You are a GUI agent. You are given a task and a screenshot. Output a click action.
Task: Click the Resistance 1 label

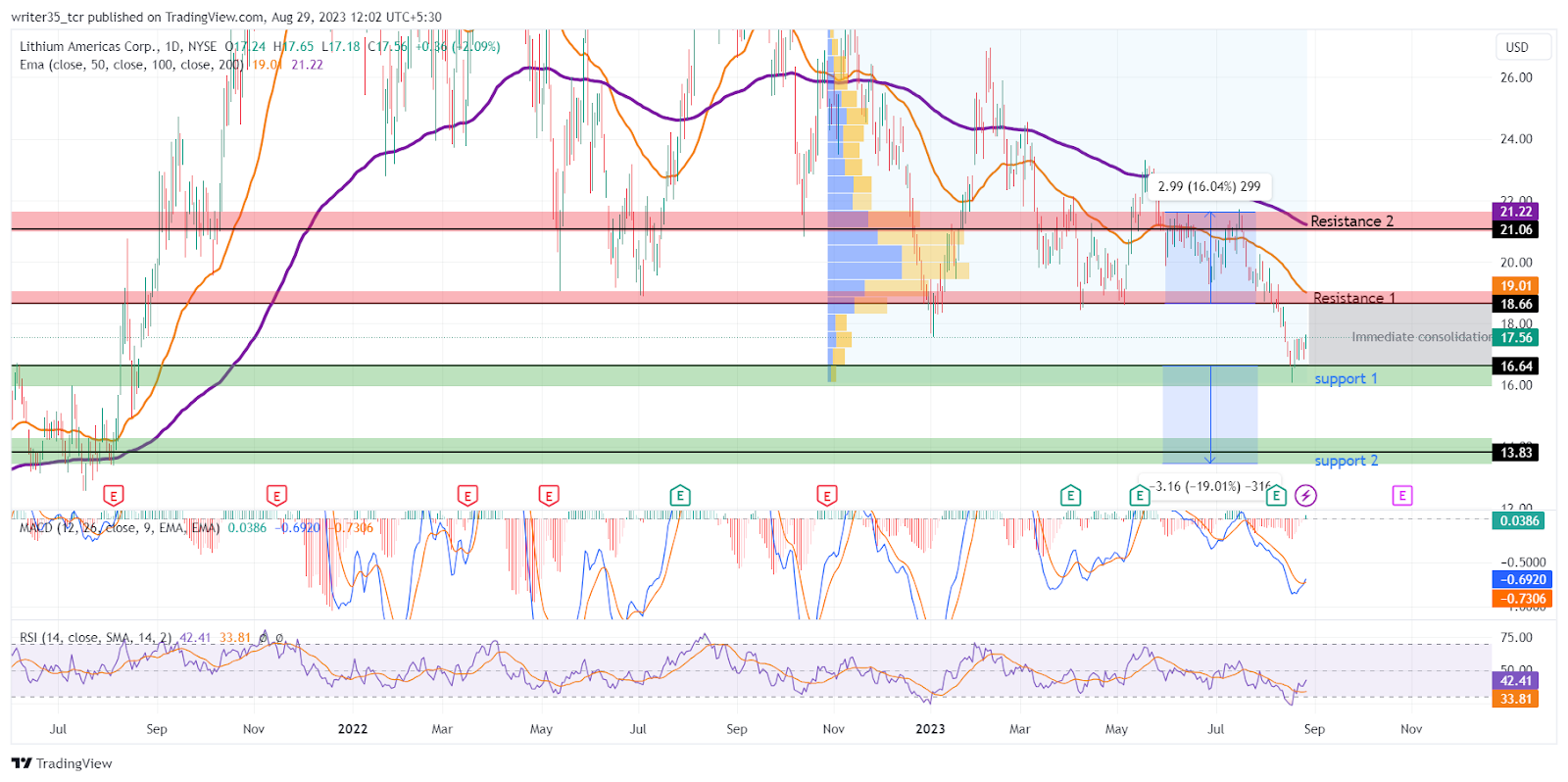1353,298
